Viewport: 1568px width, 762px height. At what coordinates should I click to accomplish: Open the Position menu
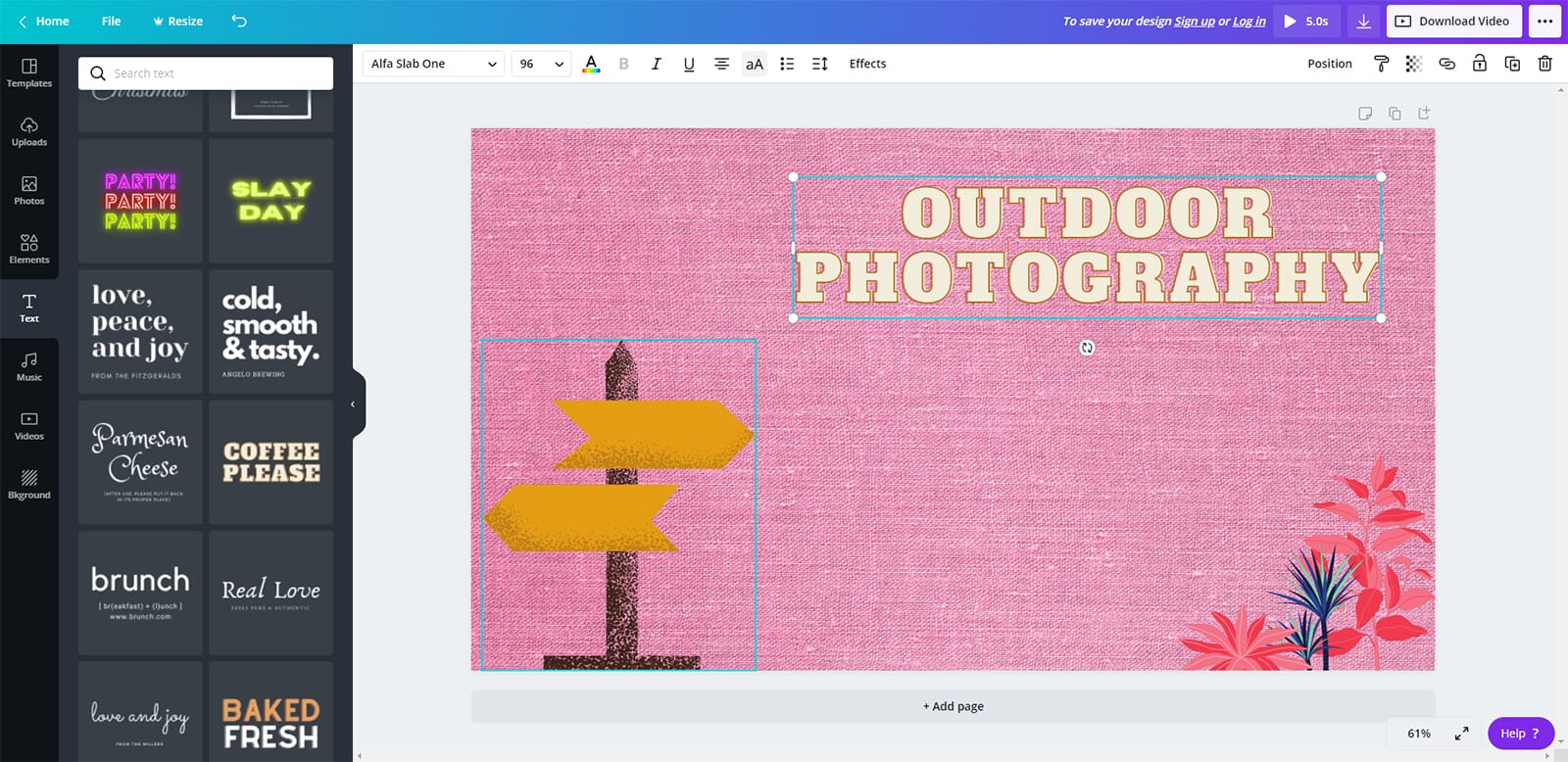click(x=1330, y=64)
